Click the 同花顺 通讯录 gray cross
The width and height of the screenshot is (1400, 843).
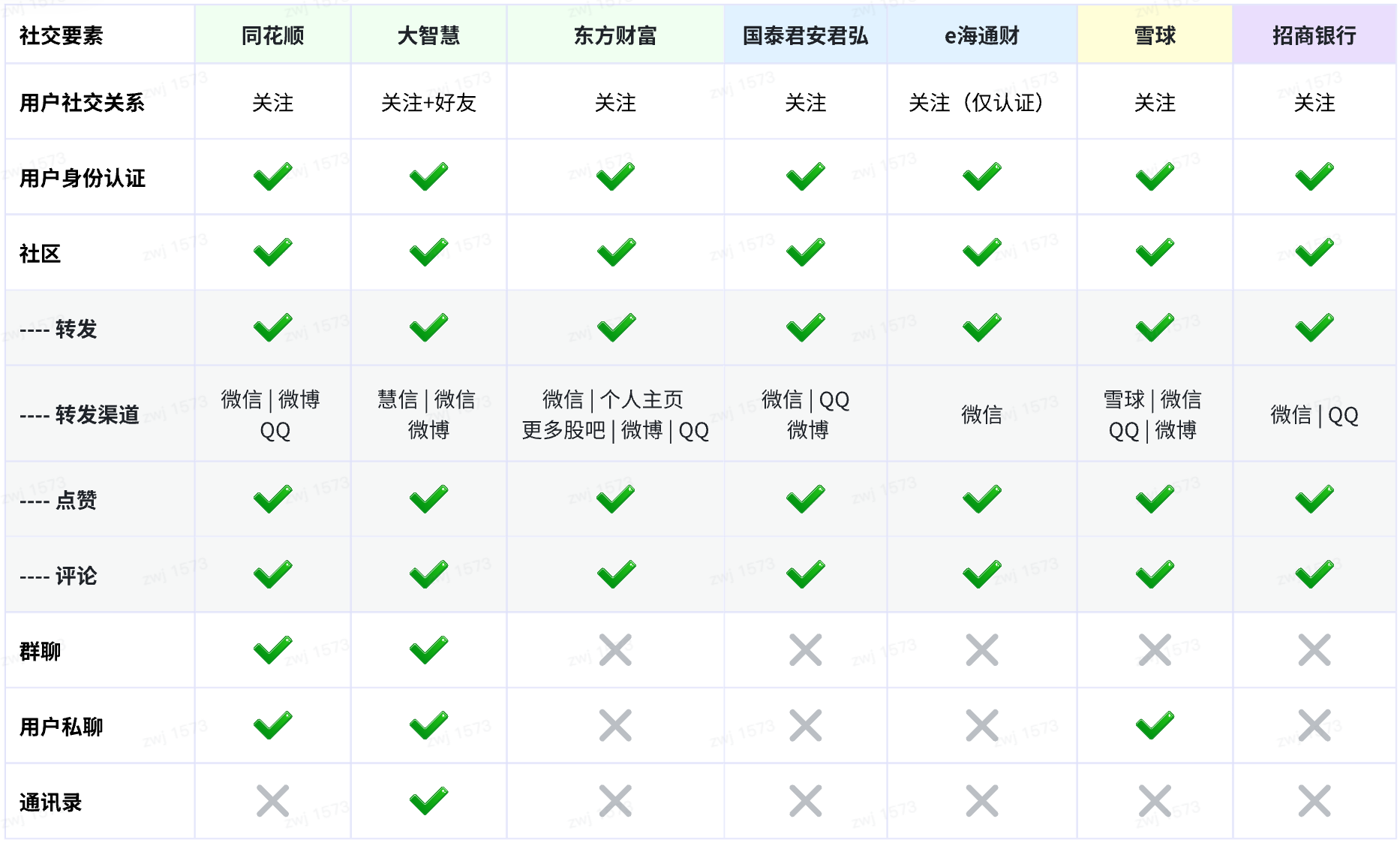(x=272, y=801)
